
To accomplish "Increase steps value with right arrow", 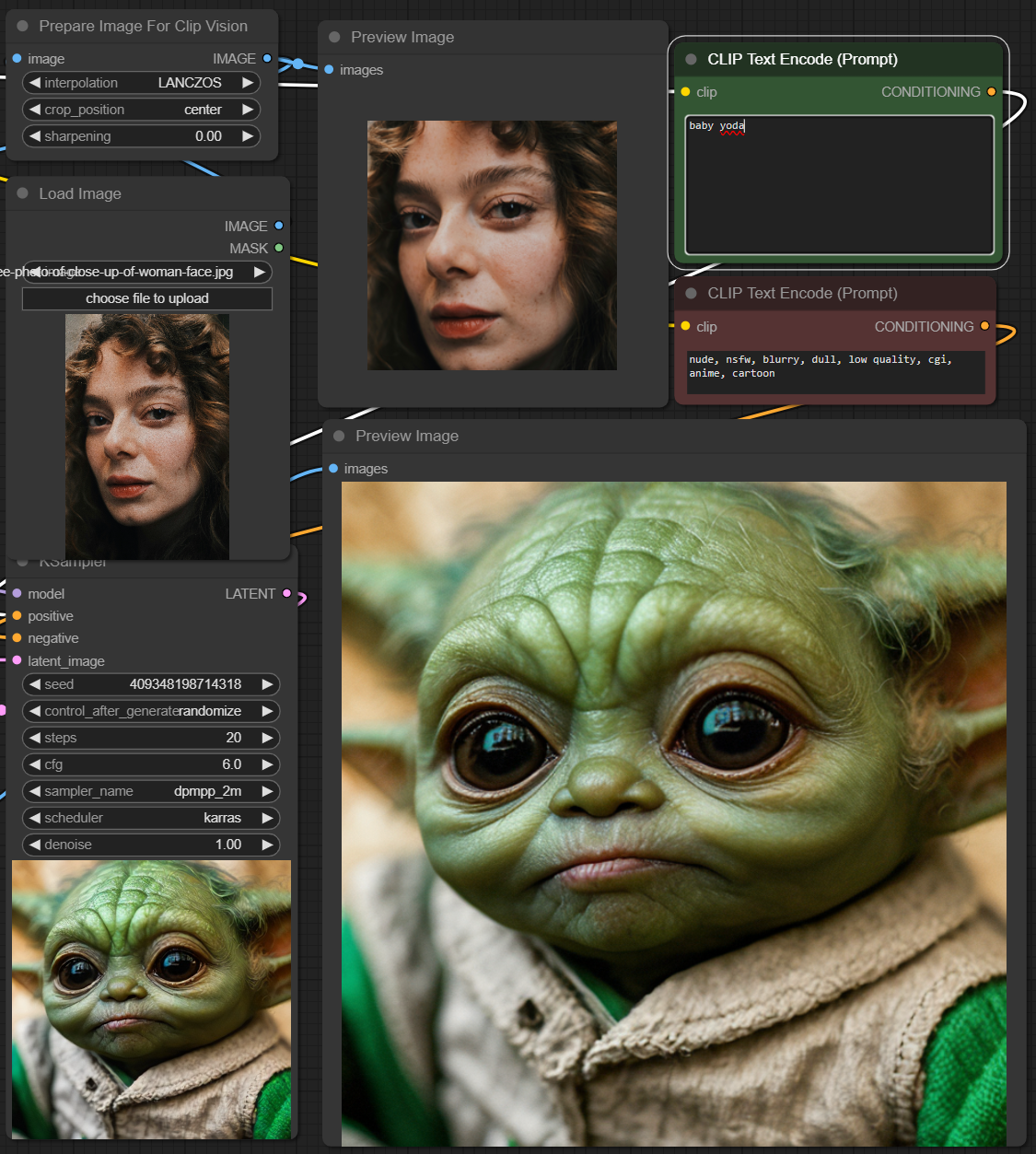I will pos(267,738).
